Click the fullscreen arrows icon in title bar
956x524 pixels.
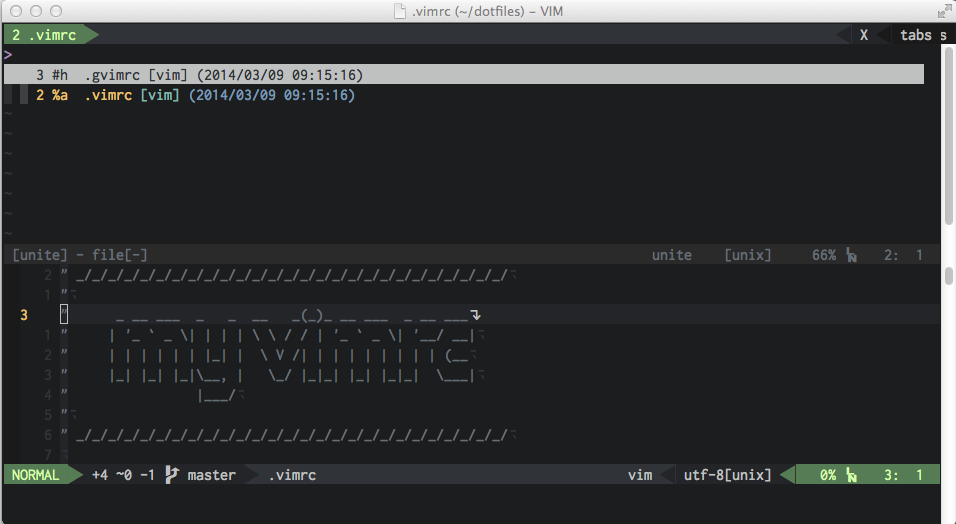click(944, 11)
